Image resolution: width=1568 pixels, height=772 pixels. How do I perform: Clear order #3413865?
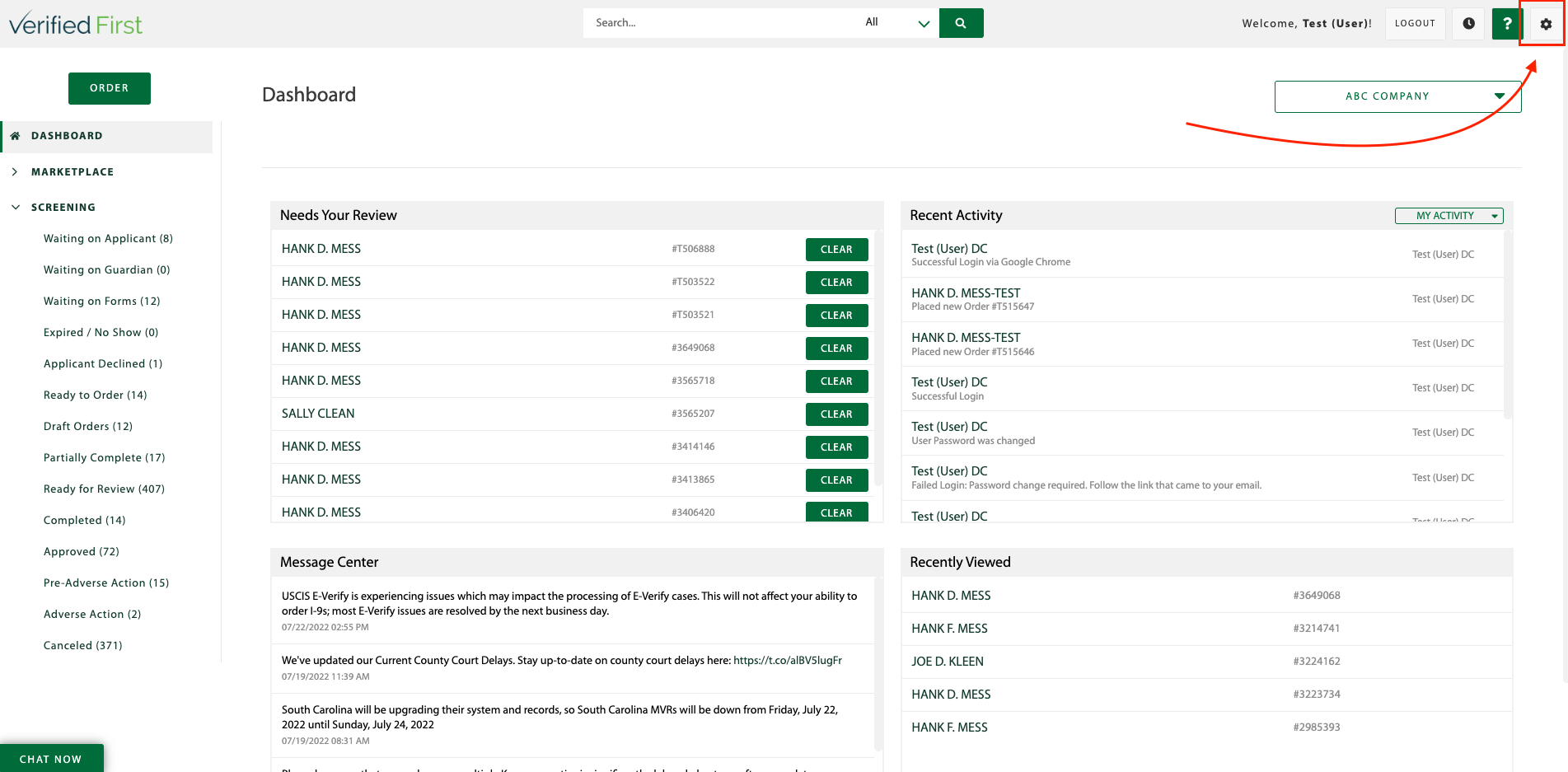point(836,480)
